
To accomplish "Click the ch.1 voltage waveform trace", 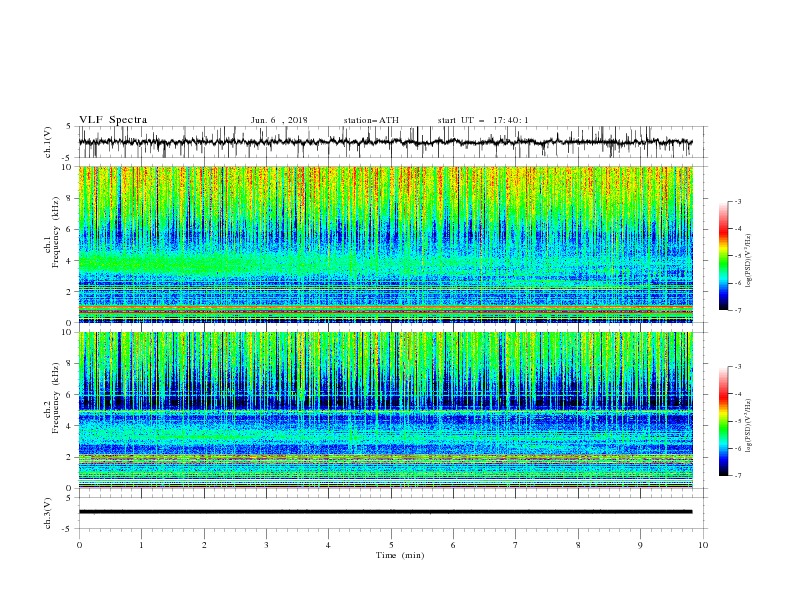I will pyautogui.click(x=385, y=142).
